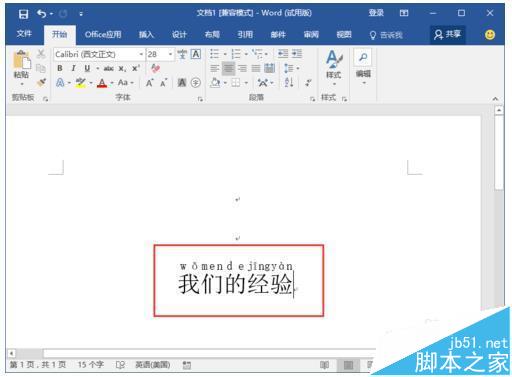Switch to the 引用 tab
The image size is (512, 377).
pos(245,34)
